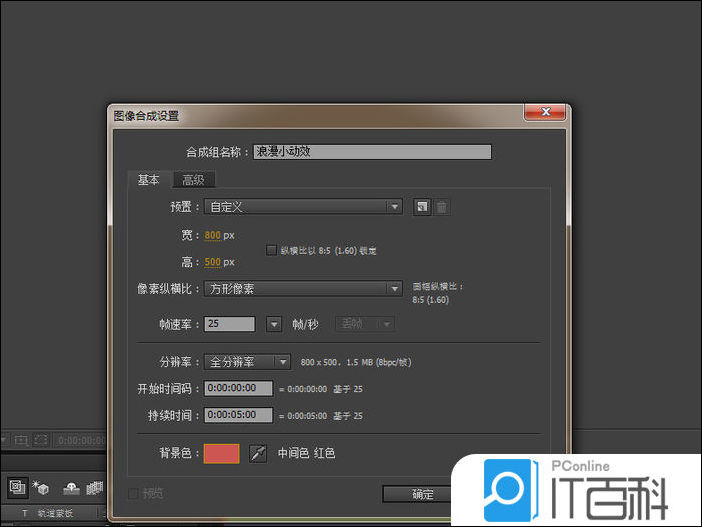Toggle frame blending icon in timeline panel
Screen dimensions: 702x527
pyautogui.click(x=94, y=488)
